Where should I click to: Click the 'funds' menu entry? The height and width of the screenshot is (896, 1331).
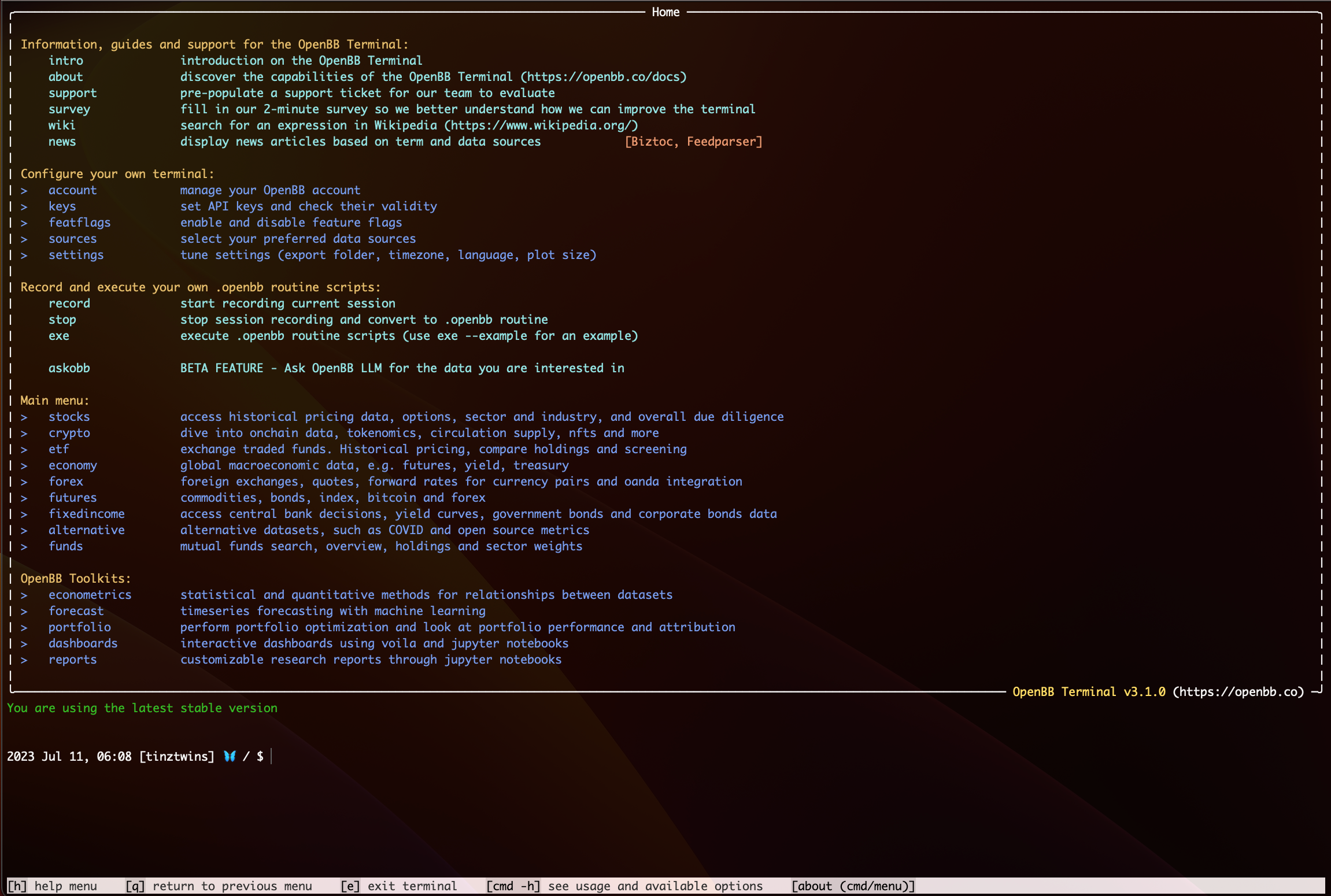[x=66, y=546]
